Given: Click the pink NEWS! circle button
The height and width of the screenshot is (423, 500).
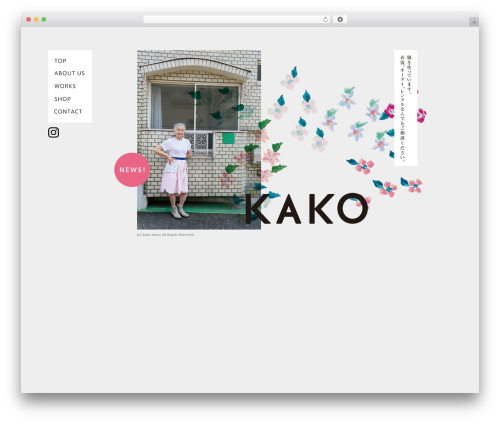Looking at the screenshot, I should (132, 170).
